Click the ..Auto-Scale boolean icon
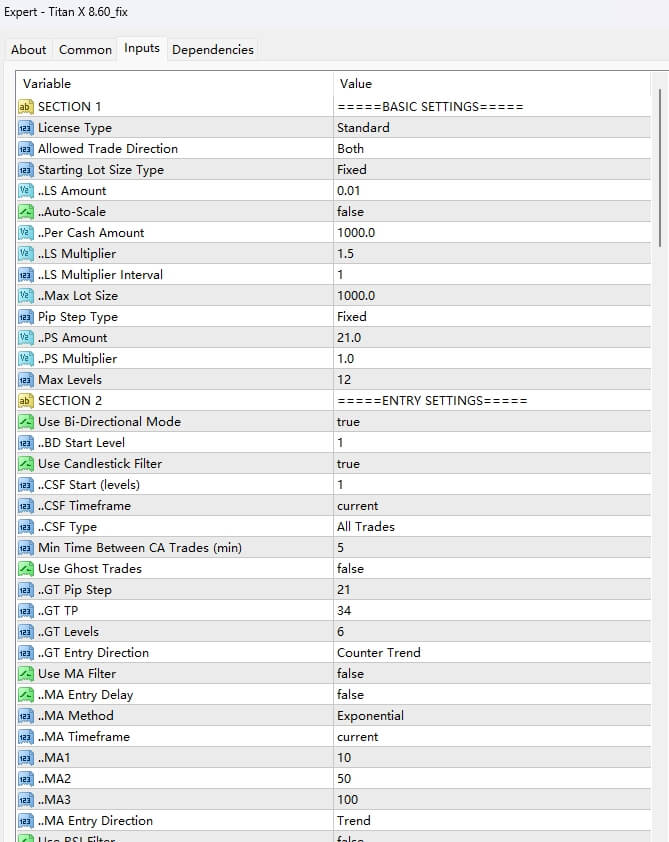Viewport: 669px width, 842px height. click(25, 212)
